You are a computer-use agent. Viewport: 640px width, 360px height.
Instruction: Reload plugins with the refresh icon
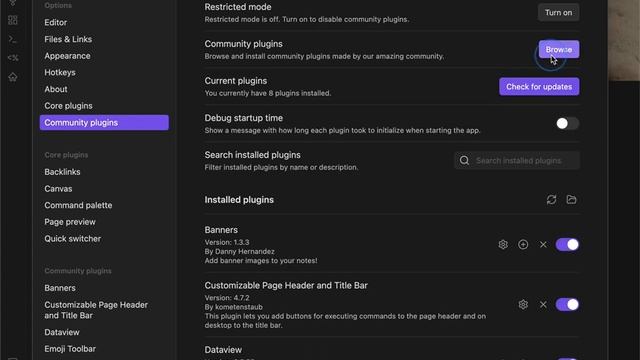[x=551, y=200]
